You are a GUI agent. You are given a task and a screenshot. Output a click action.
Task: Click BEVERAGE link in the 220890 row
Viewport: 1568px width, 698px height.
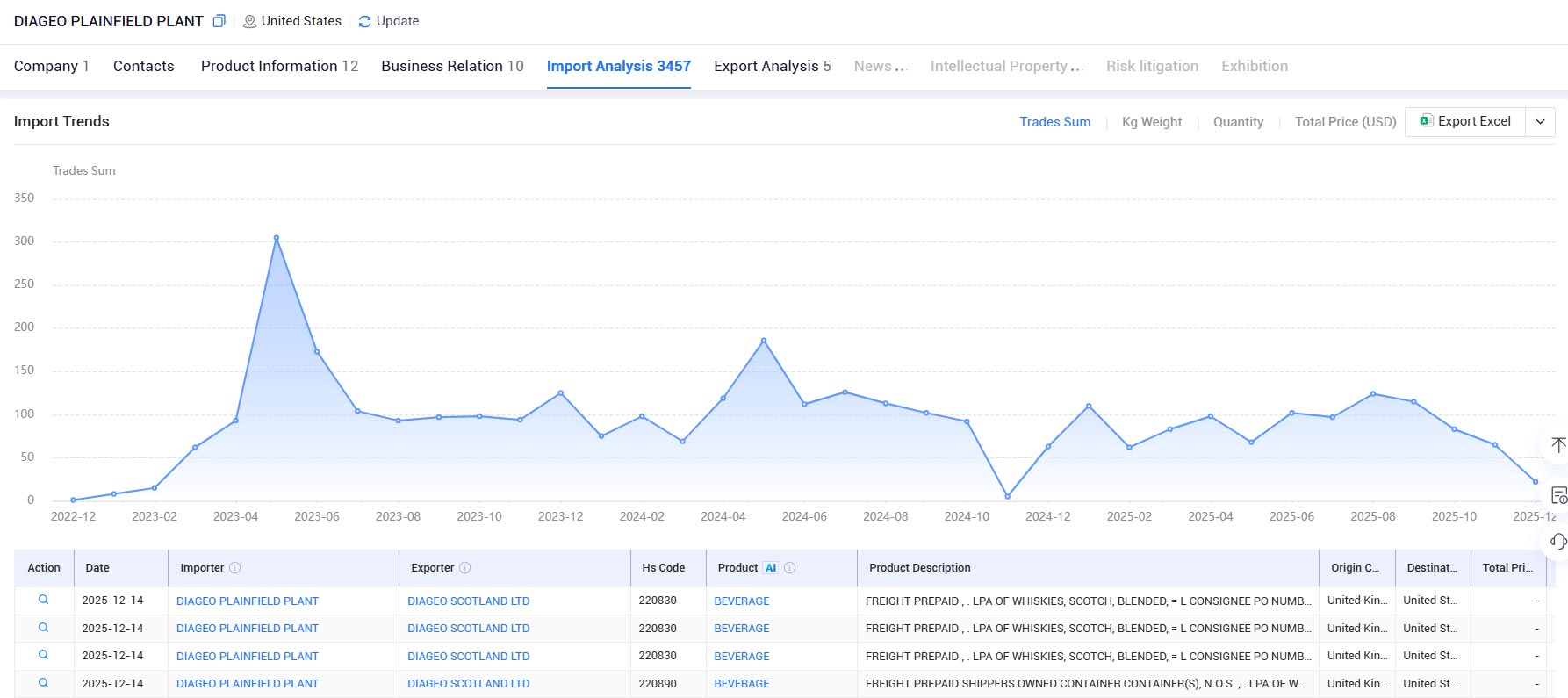[741, 684]
